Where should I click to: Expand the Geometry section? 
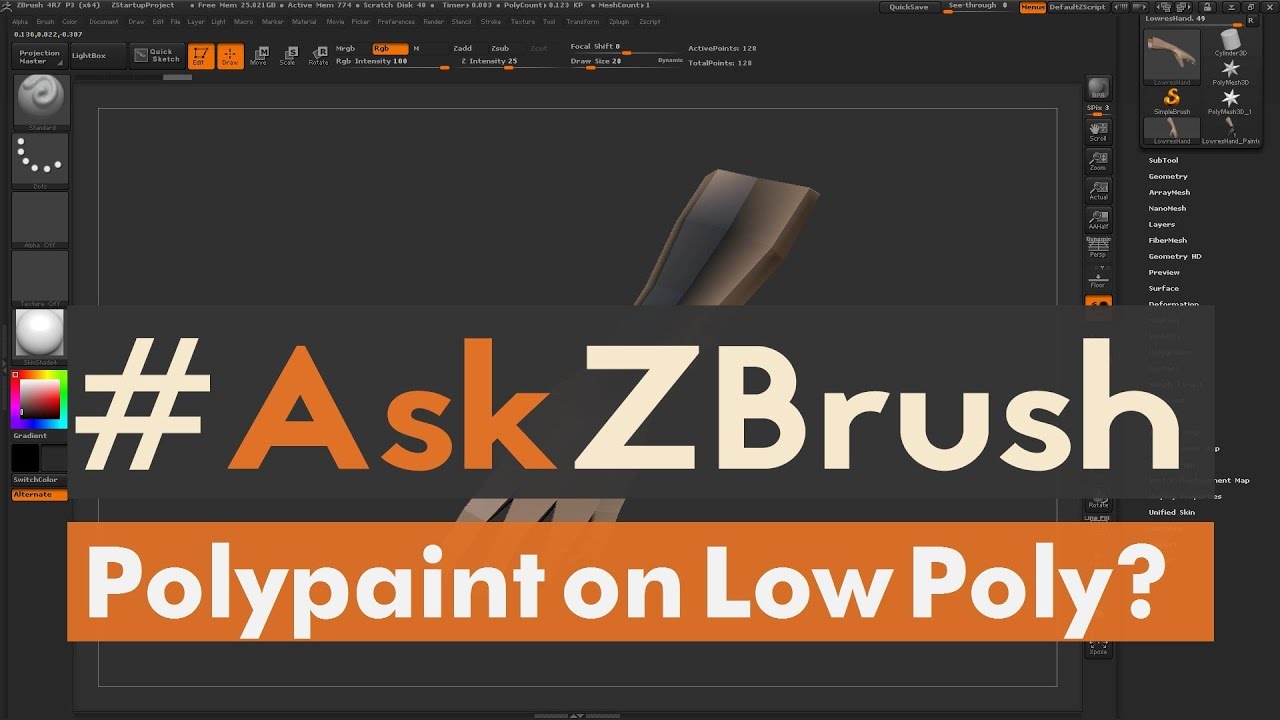(1168, 176)
